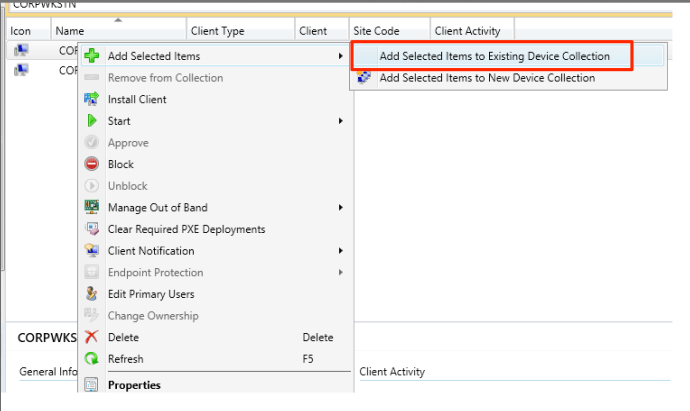Sort by the Client Activity column header
Screen dimensions: 690x411
pos(472,31)
